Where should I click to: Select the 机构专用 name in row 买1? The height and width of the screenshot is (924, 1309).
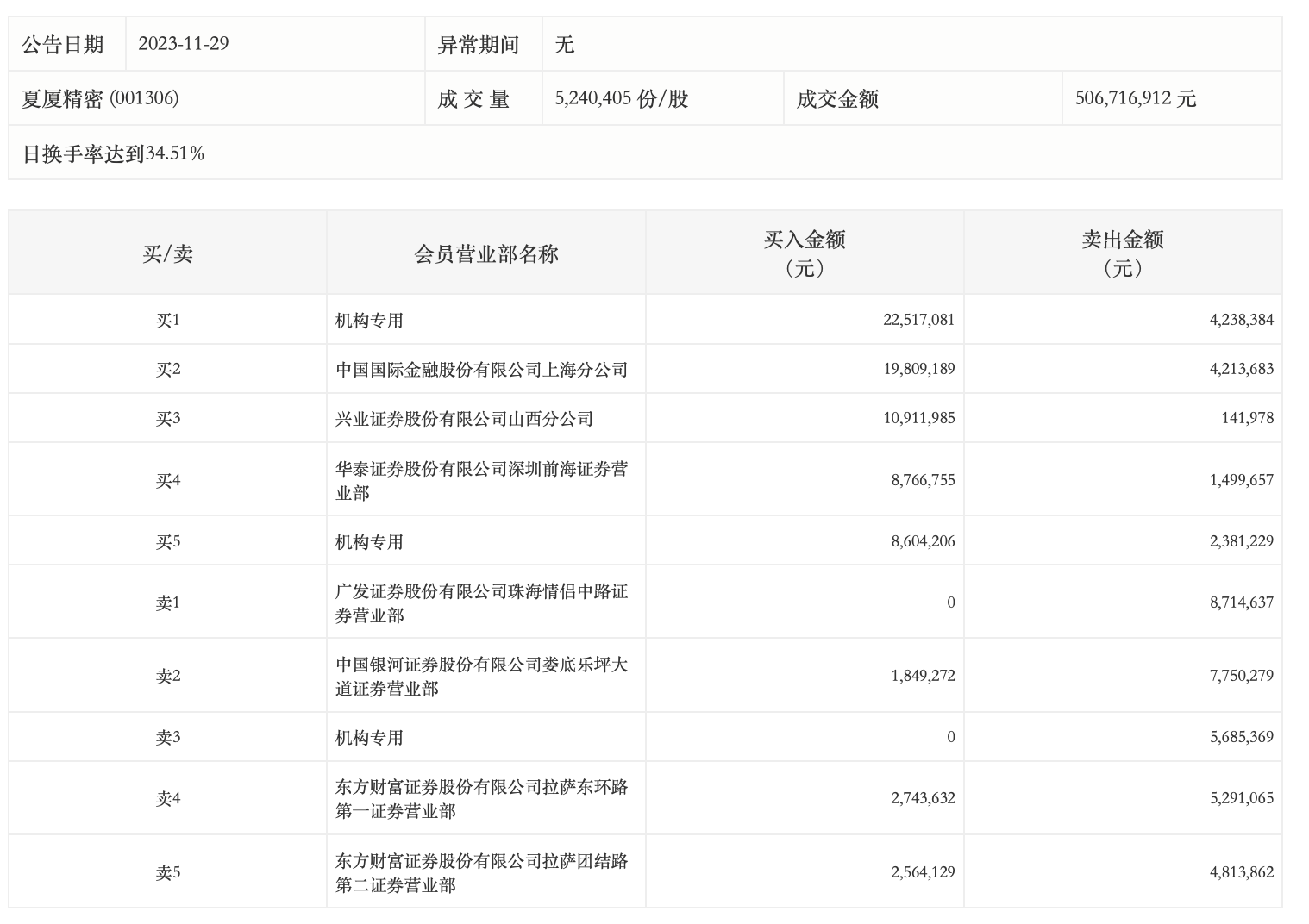369,321
